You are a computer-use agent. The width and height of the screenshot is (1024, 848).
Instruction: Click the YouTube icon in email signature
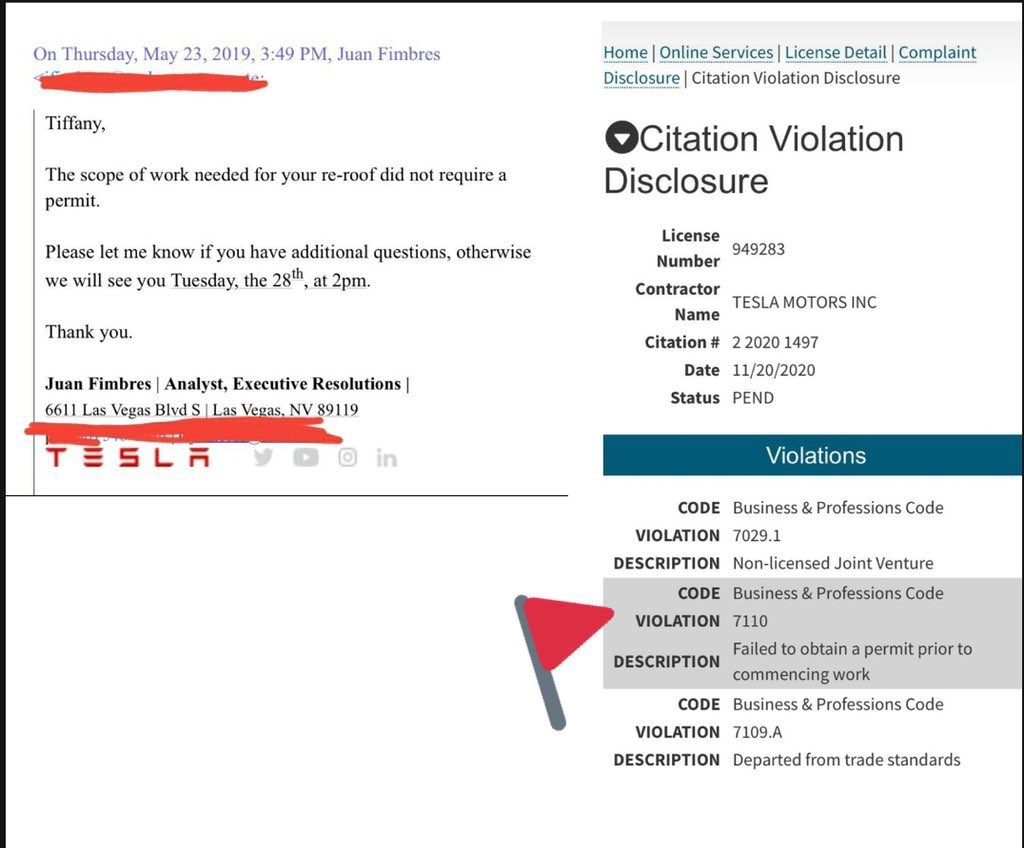tap(306, 457)
